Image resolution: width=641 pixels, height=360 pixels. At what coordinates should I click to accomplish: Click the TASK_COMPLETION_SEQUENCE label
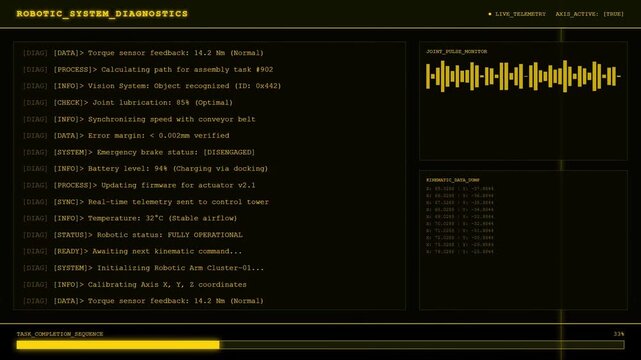coord(60,334)
